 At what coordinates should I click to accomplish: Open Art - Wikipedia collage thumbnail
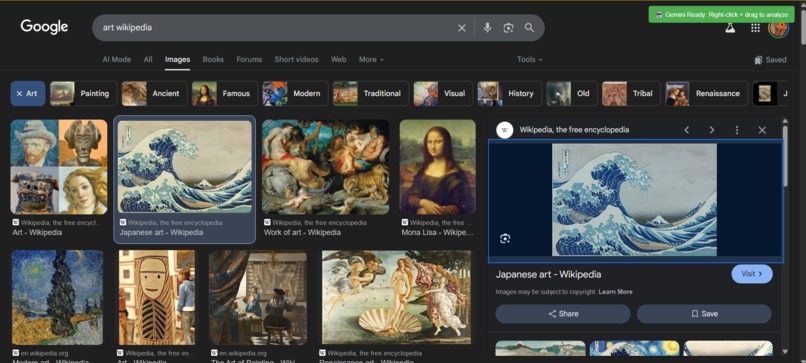tap(59, 167)
